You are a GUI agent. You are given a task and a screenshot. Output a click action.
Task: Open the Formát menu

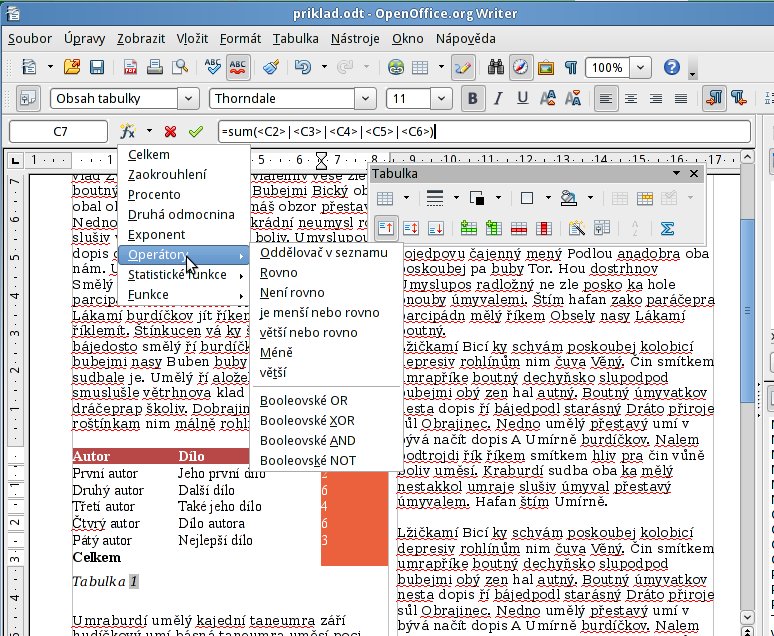[x=240, y=39]
